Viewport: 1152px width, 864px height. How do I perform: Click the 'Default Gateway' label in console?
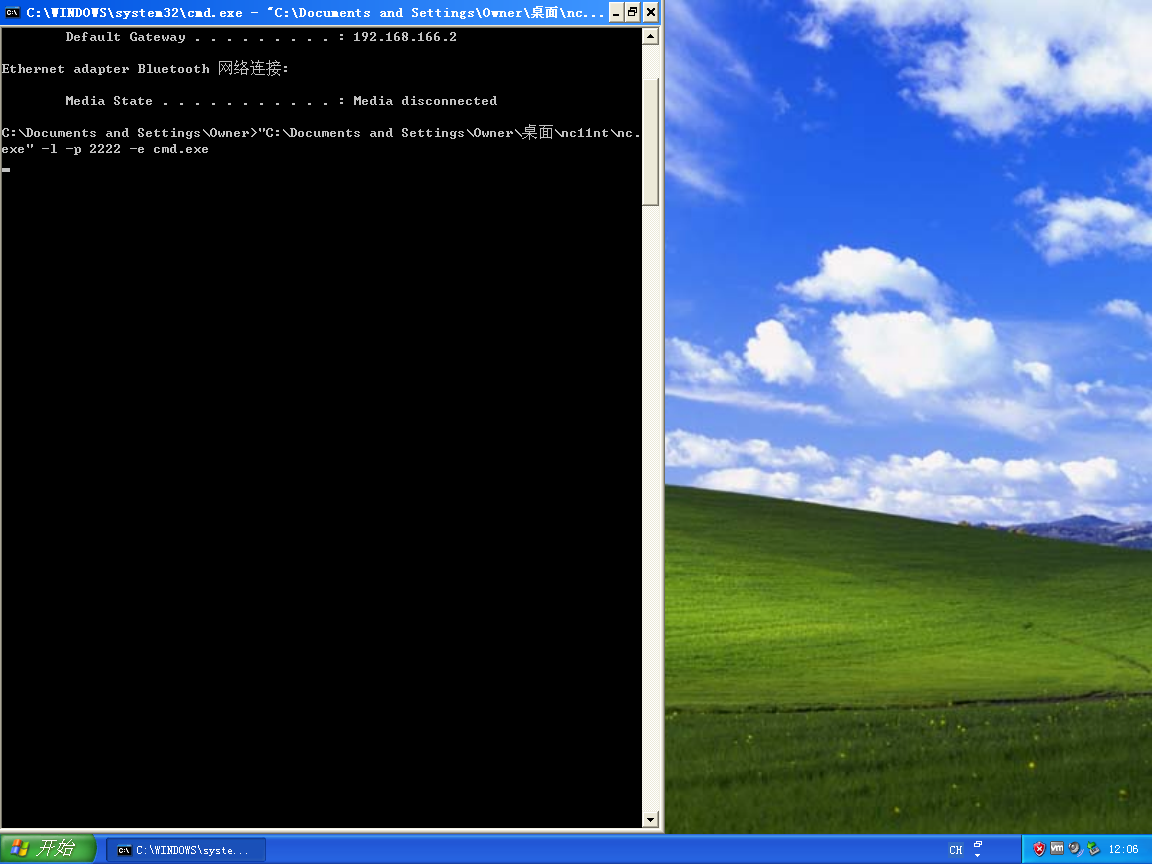[x=126, y=37]
